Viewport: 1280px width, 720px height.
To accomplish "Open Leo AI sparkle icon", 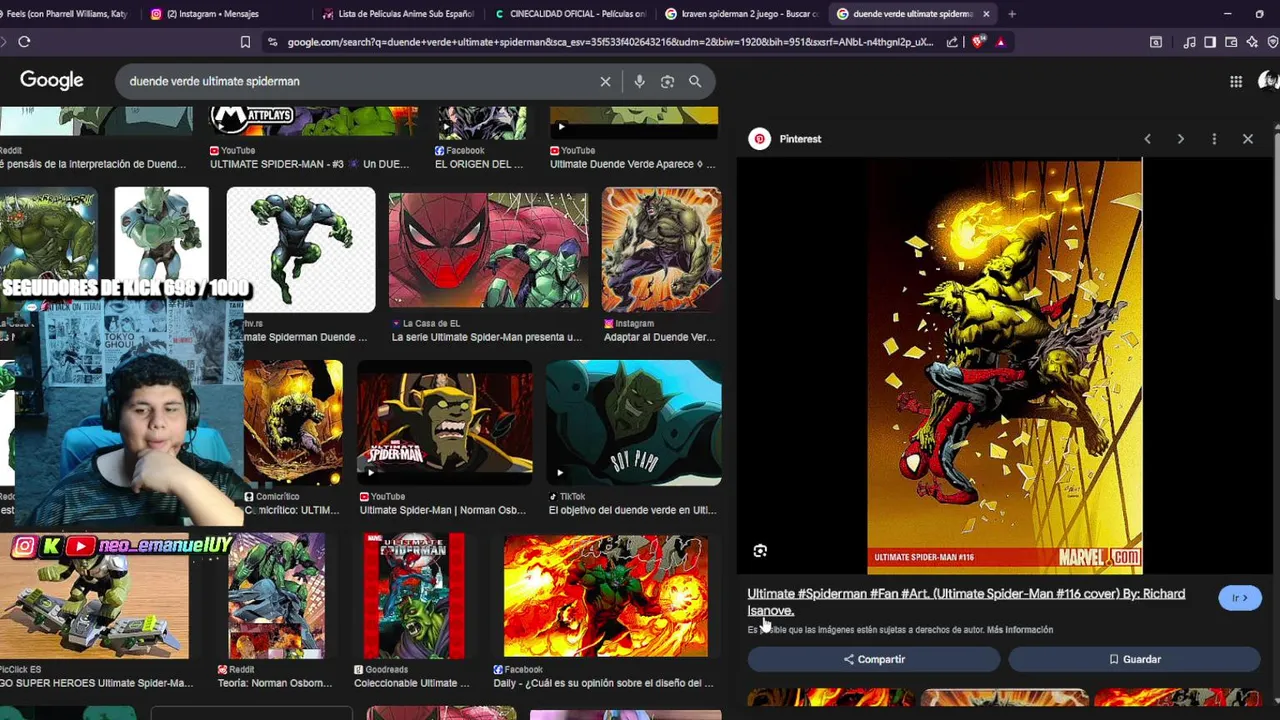I will 1252,42.
